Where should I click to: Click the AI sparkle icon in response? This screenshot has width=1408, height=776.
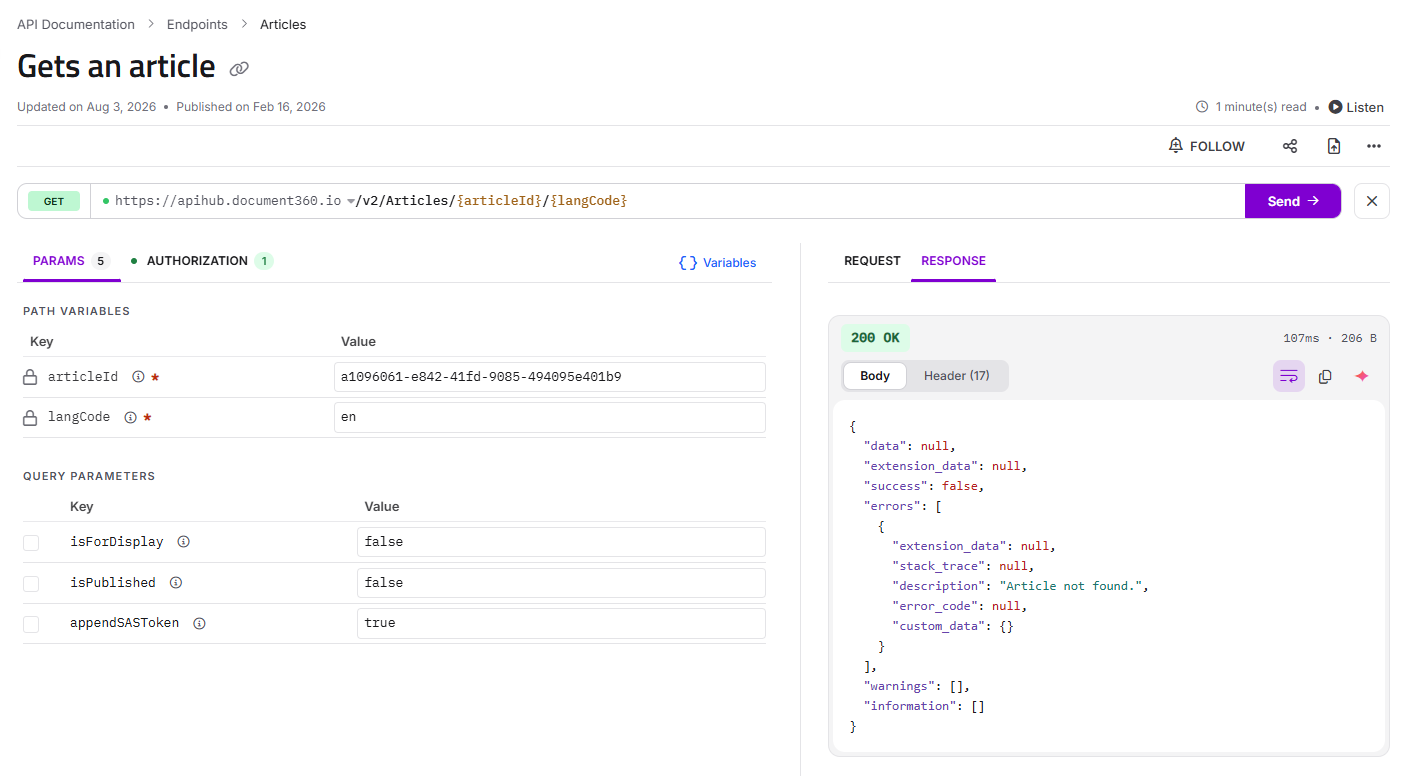click(x=1361, y=376)
